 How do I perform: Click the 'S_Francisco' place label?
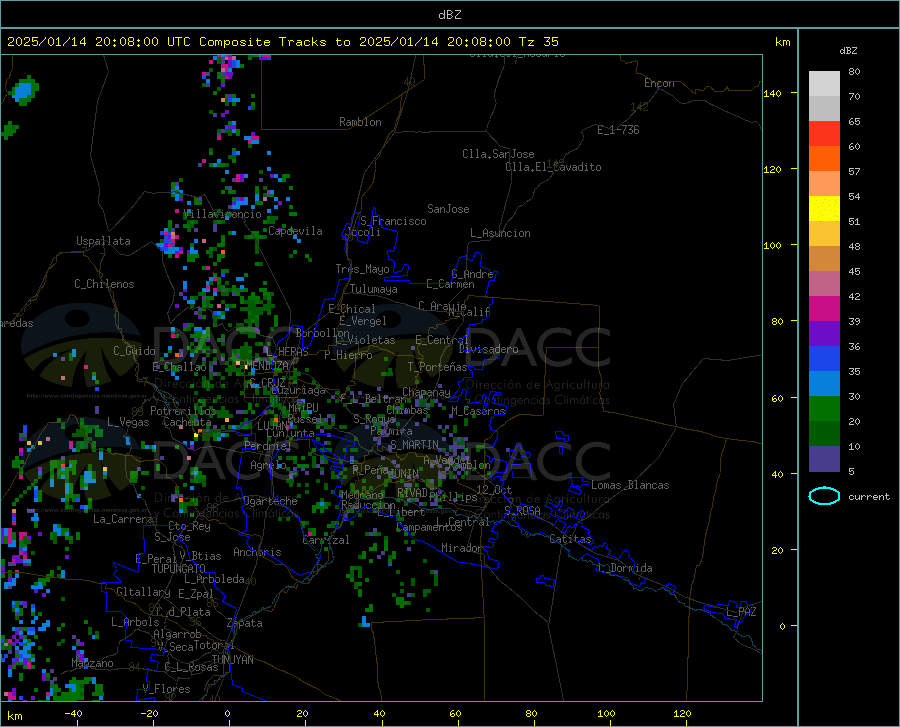(x=394, y=221)
